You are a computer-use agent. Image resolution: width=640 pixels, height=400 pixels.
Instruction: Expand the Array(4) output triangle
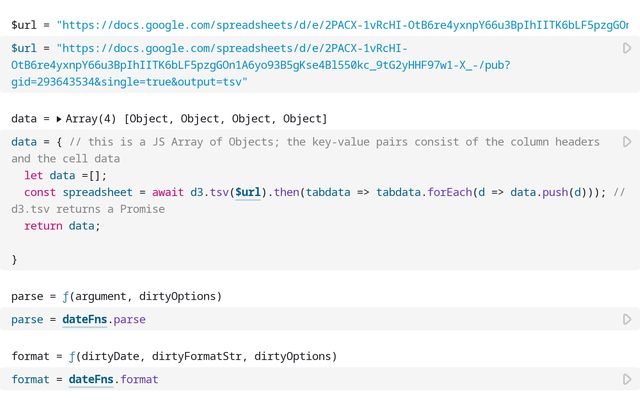click(59, 119)
